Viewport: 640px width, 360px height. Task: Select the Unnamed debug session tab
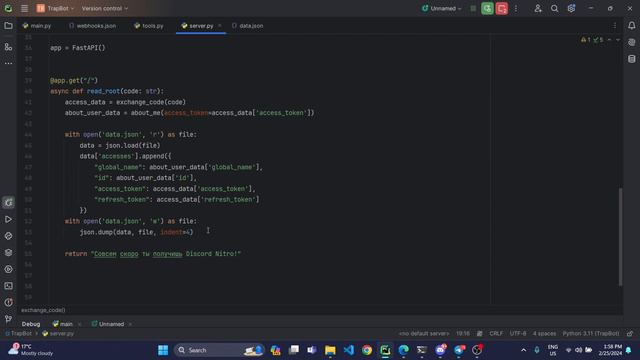[108, 324]
